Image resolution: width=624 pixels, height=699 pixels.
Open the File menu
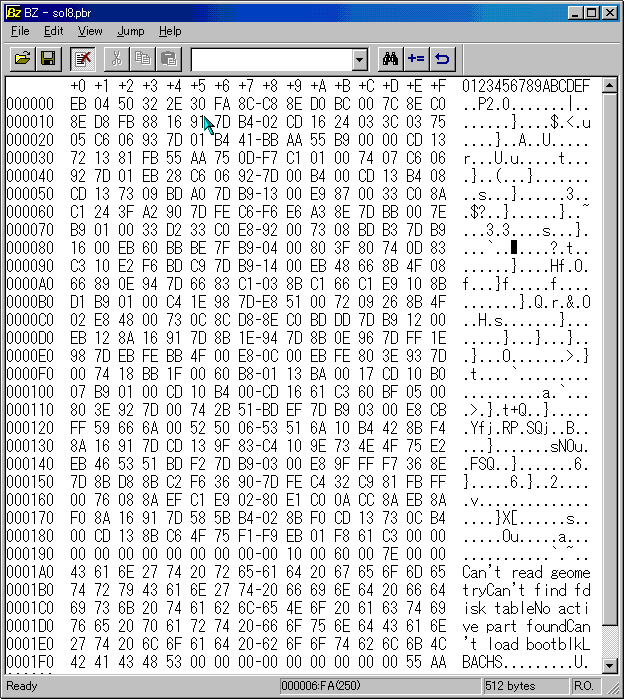(20, 31)
